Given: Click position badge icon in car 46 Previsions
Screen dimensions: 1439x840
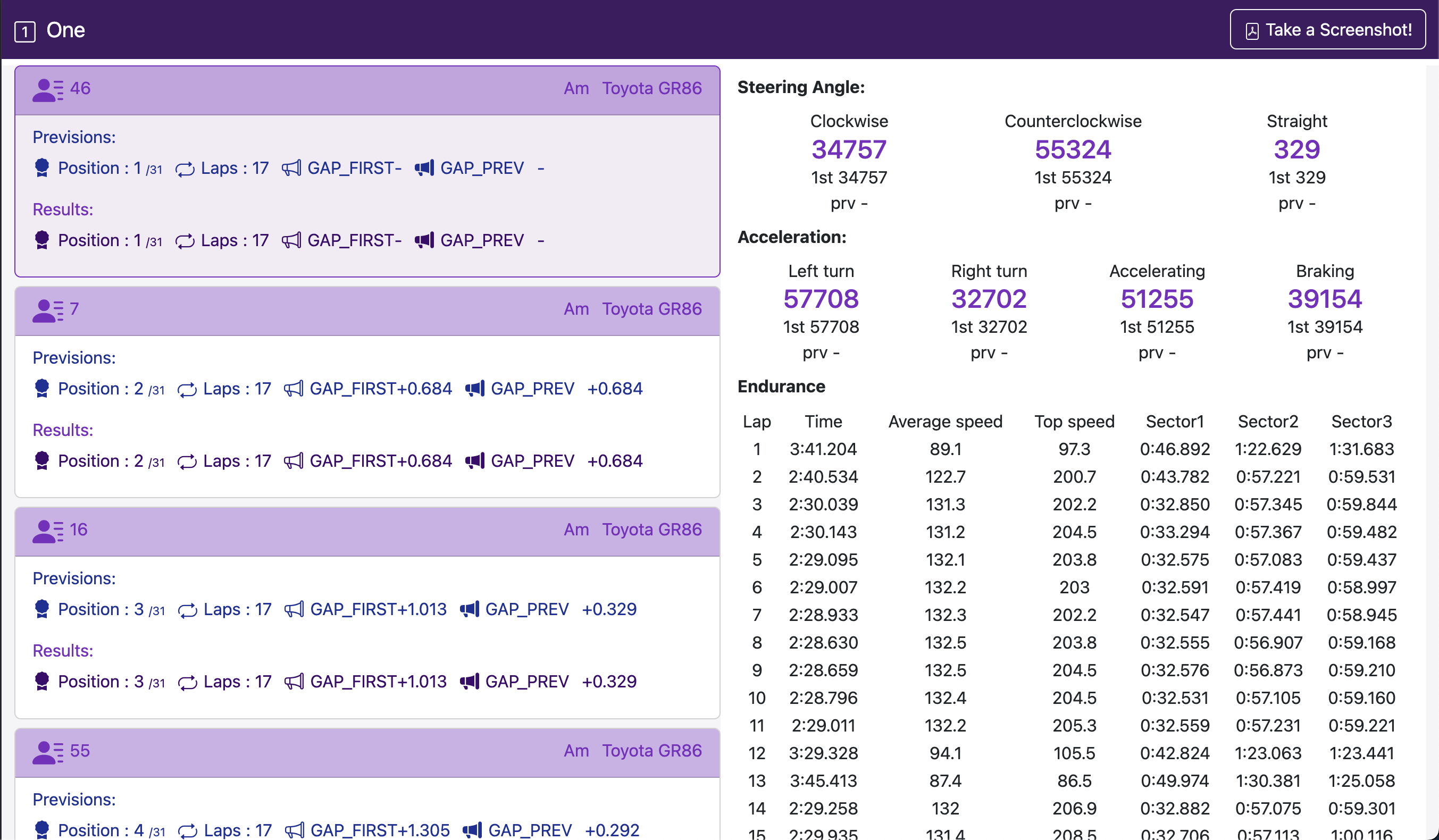Looking at the screenshot, I should point(41,168).
